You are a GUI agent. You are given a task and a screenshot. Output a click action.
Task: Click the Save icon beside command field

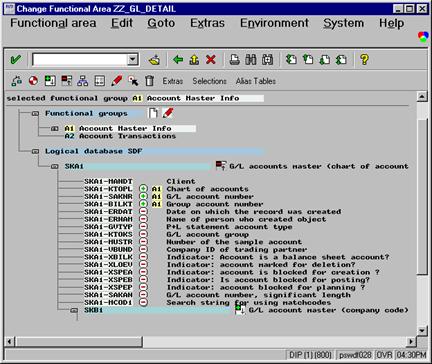click(x=154, y=60)
